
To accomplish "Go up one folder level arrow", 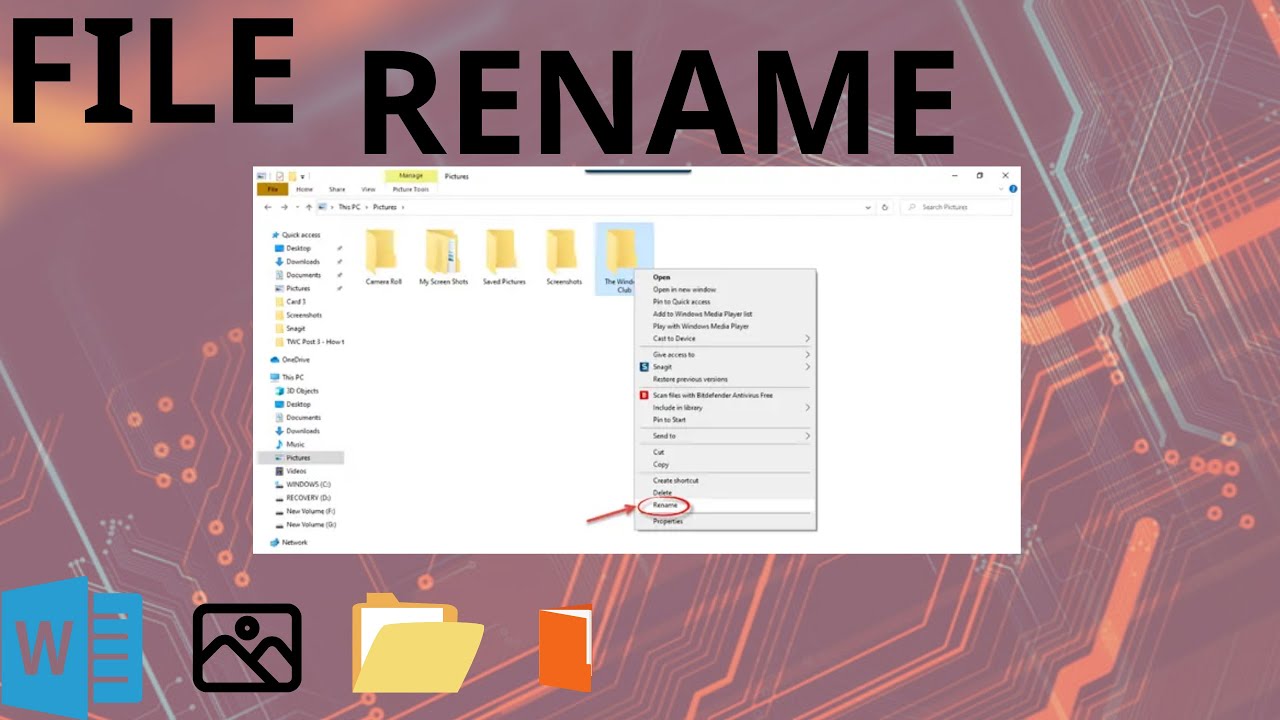I will (x=309, y=207).
